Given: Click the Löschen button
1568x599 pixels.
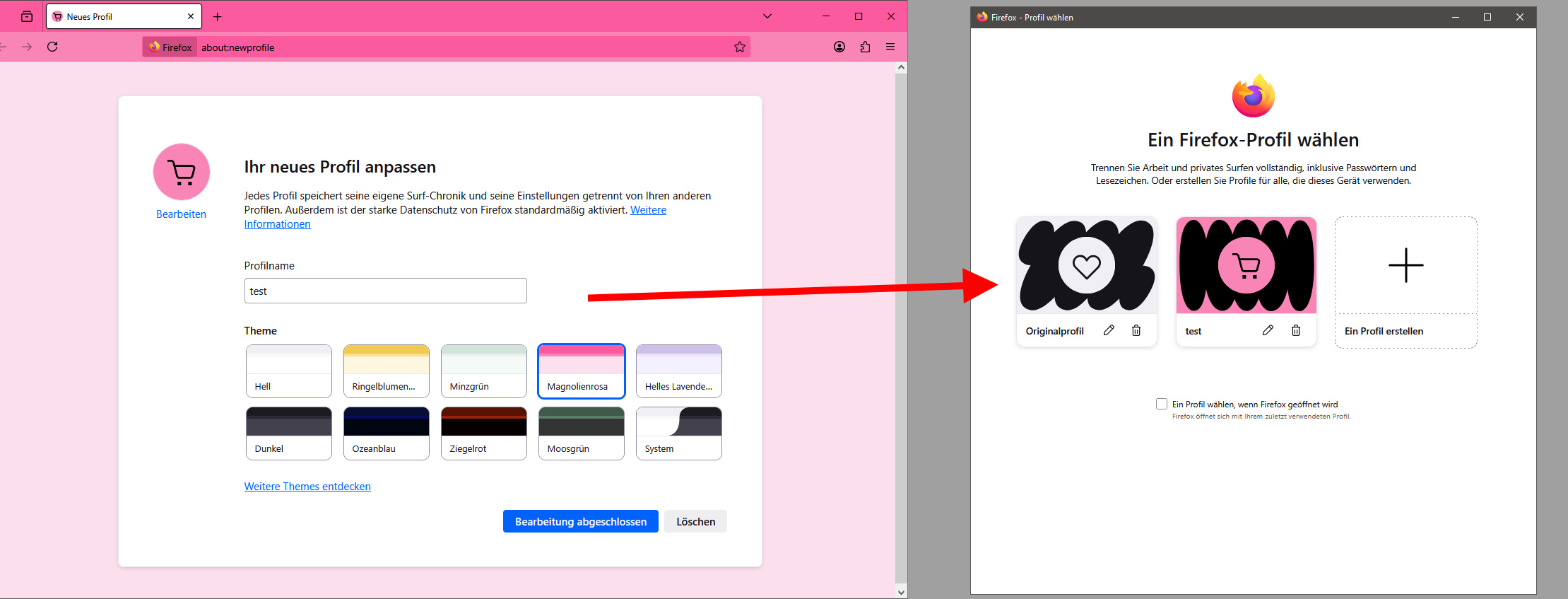Looking at the screenshot, I should tap(696, 521).
